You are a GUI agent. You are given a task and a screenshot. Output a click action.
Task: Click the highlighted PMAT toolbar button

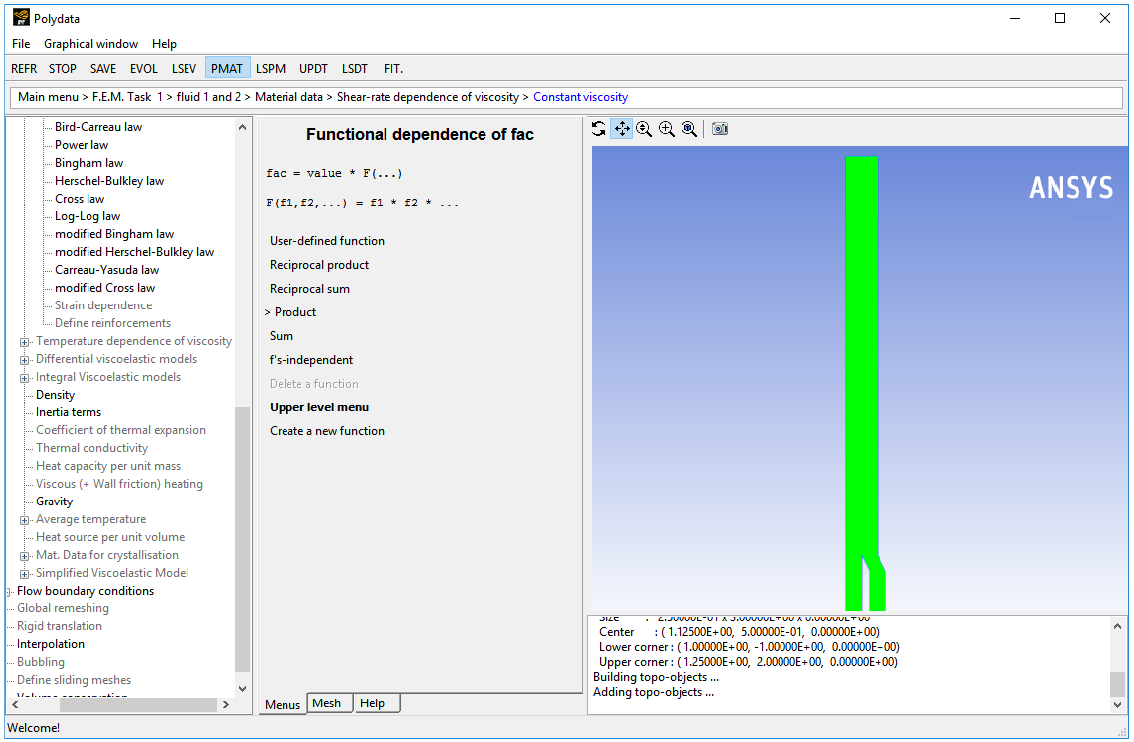227,69
